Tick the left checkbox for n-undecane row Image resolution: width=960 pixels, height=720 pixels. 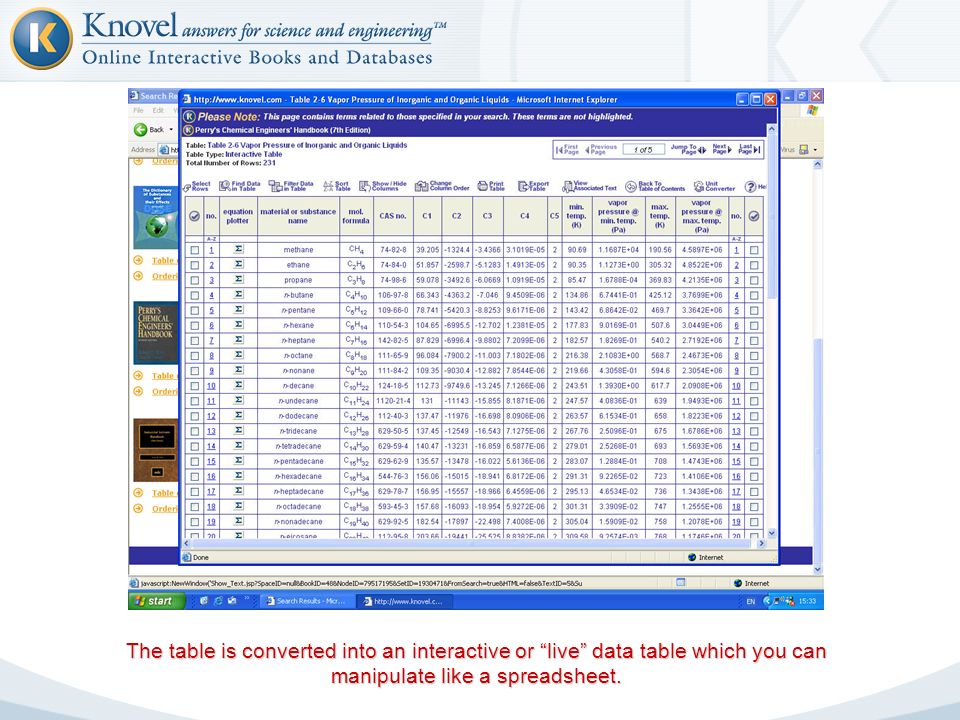click(x=195, y=401)
